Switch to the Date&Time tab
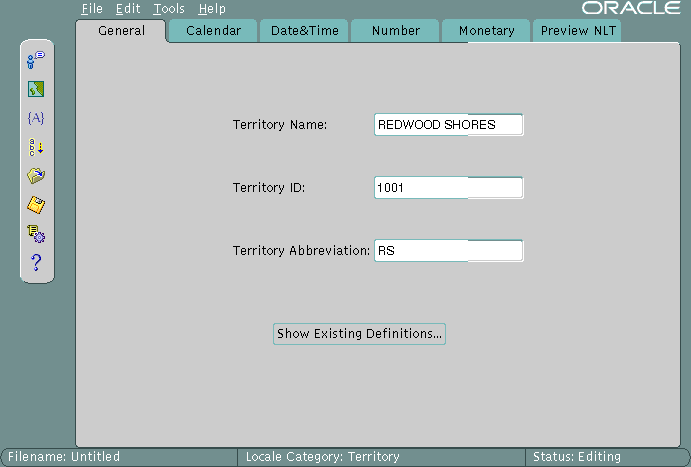 (304, 31)
